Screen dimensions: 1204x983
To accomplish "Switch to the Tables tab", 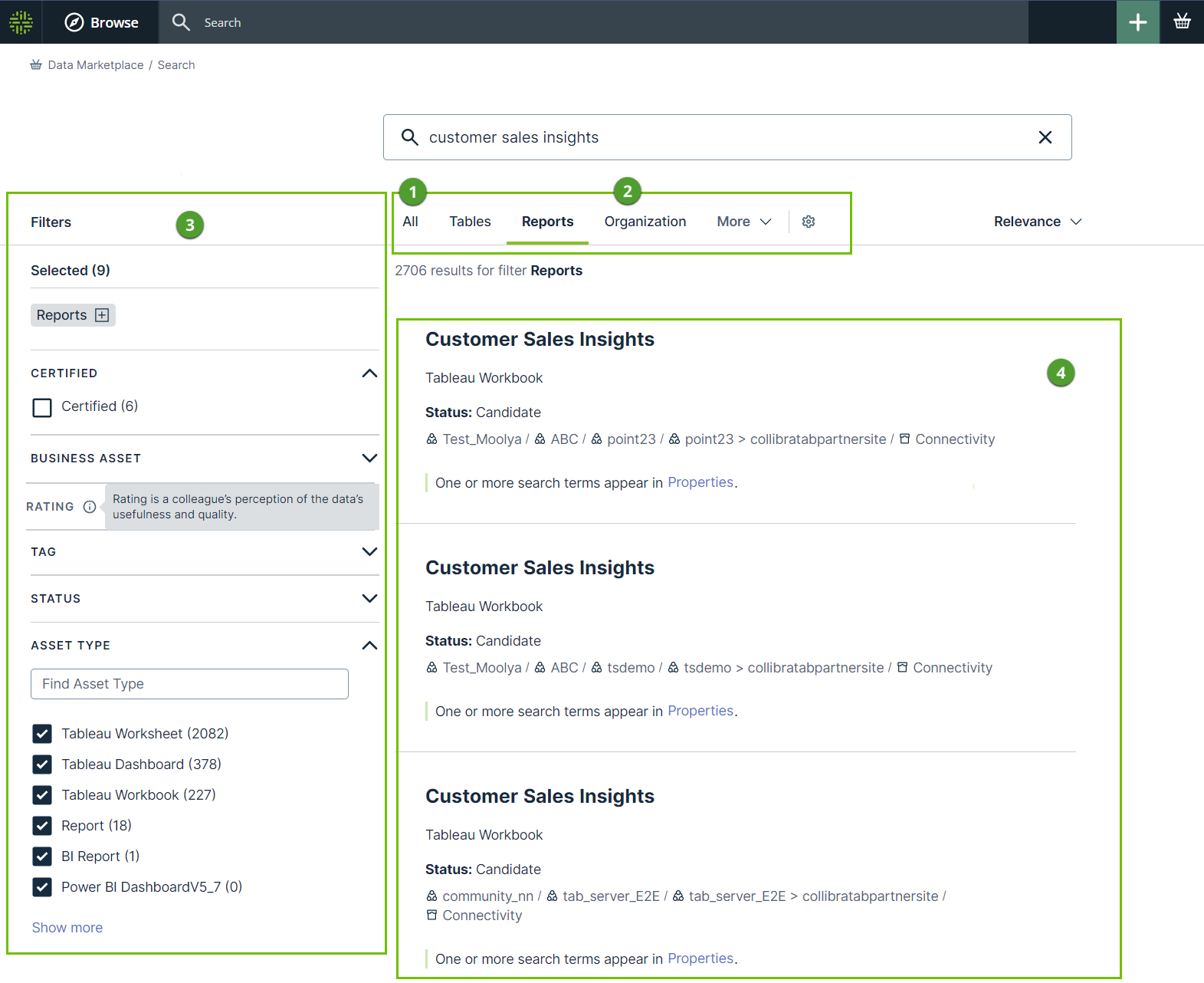I will click(x=470, y=222).
